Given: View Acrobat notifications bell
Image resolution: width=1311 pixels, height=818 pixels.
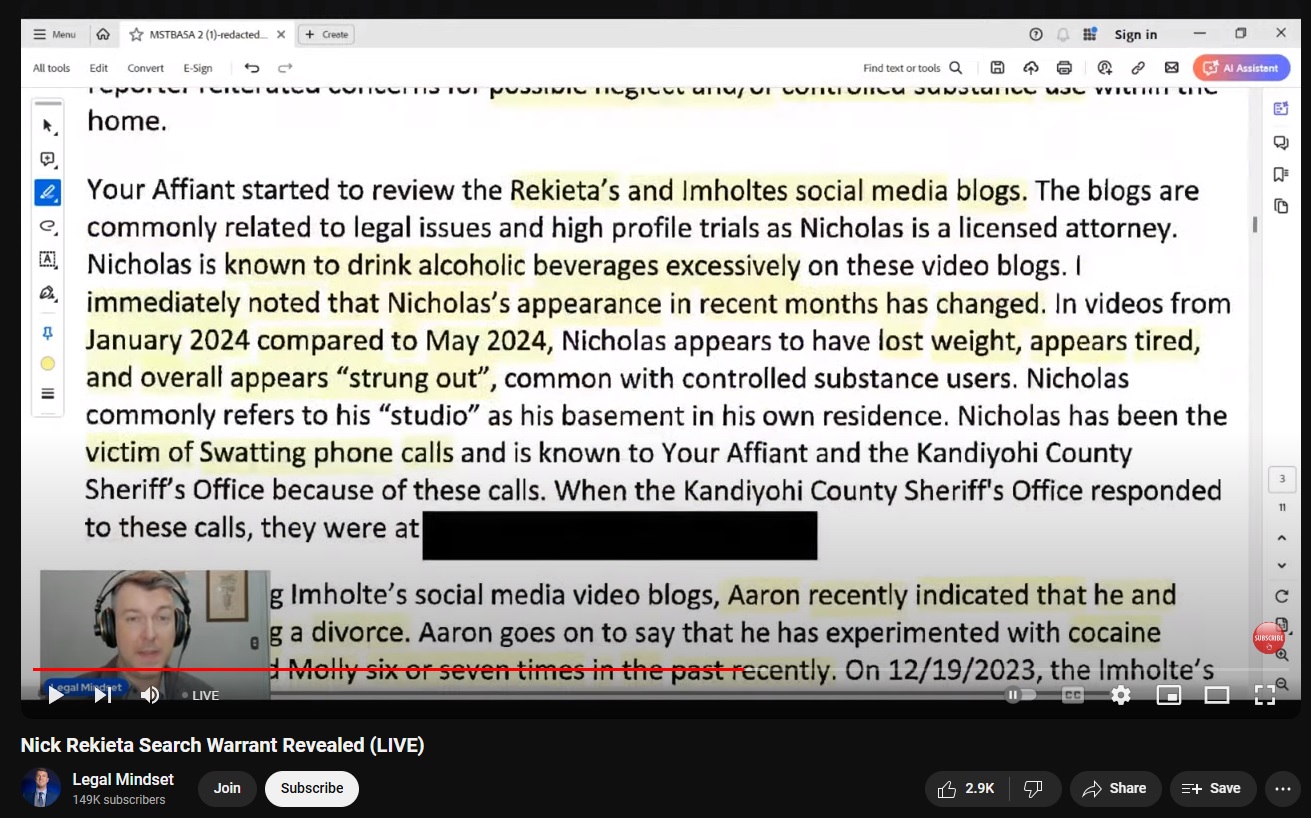Looking at the screenshot, I should click(1063, 34).
